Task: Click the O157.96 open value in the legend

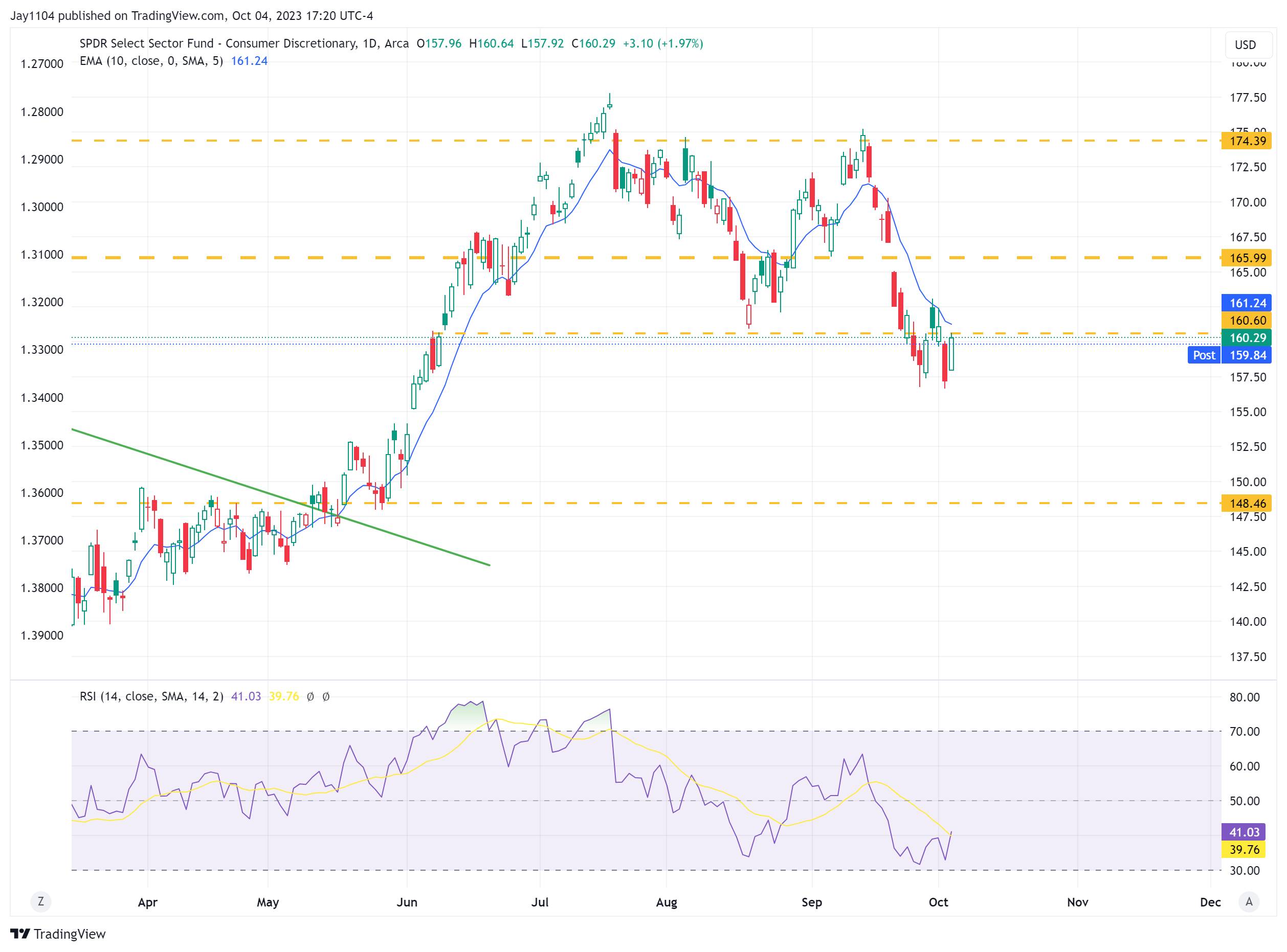Action: pyautogui.click(x=439, y=43)
